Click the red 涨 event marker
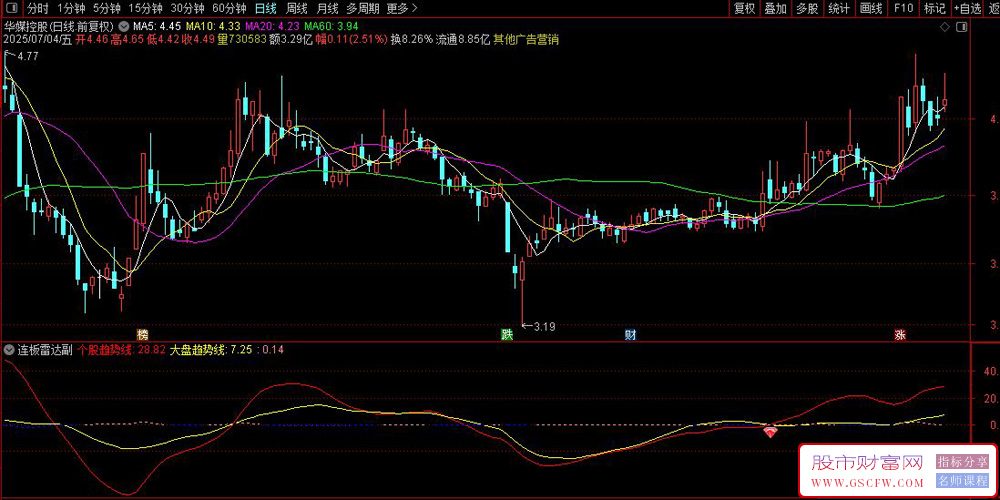Screen dimensions: 1000x500 pos(901,335)
